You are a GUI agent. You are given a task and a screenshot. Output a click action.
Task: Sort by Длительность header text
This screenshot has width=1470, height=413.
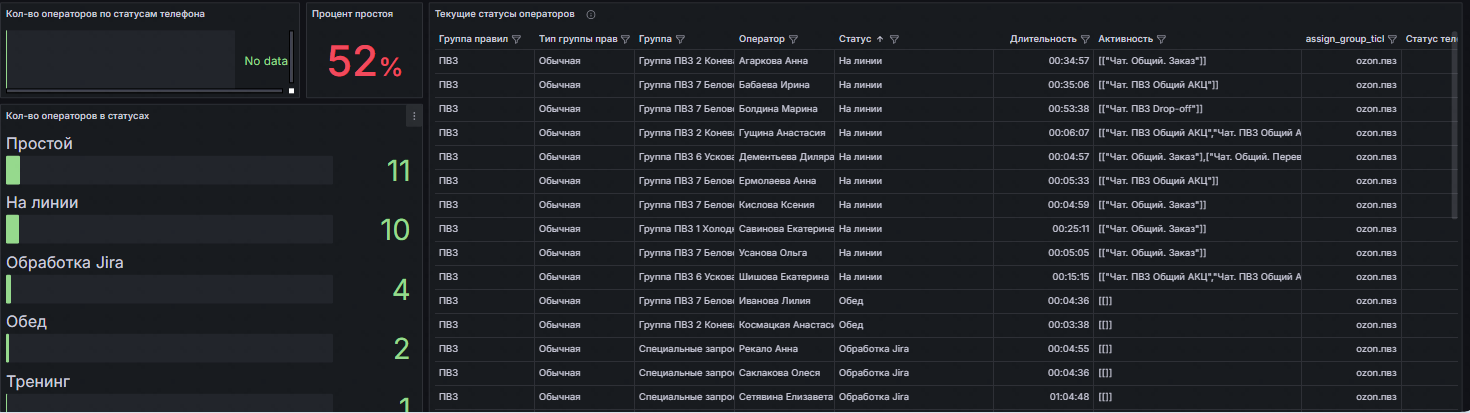tap(1043, 40)
